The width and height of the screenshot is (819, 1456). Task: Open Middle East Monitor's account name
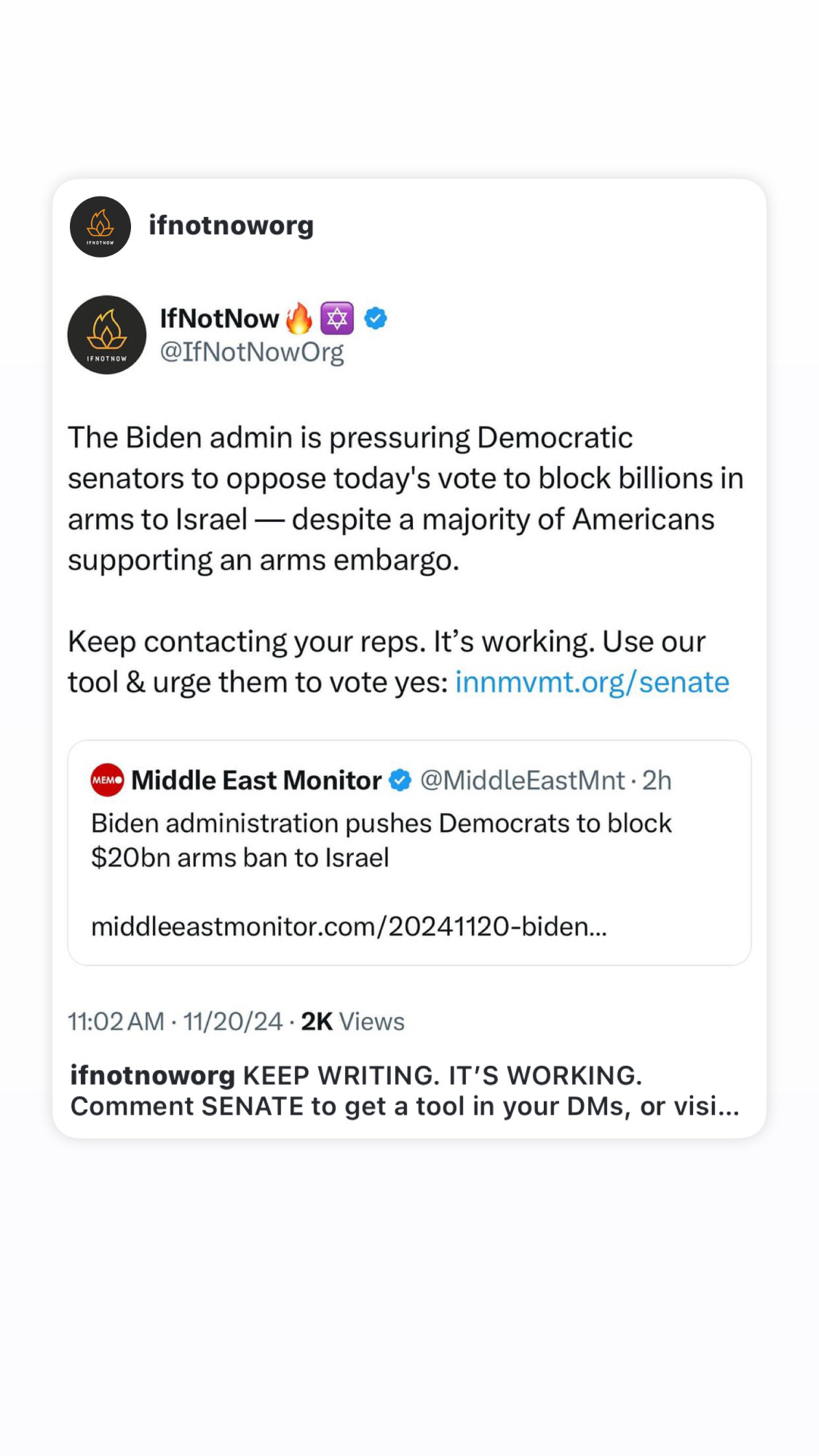pos(256,780)
